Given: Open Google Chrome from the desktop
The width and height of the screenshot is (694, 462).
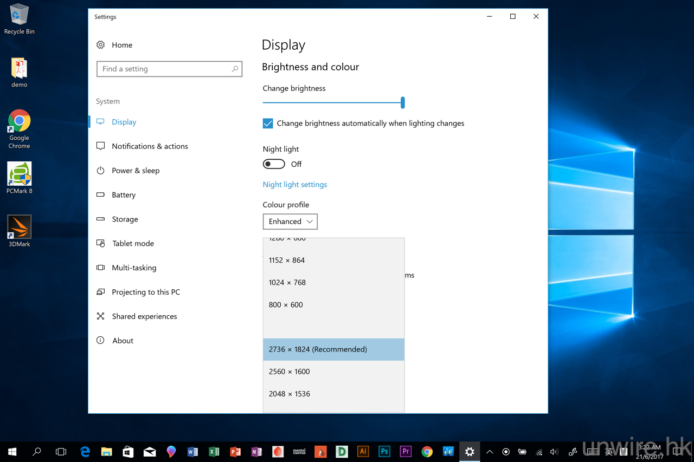Looking at the screenshot, I should pyautogui.click(x=19, y=122).
